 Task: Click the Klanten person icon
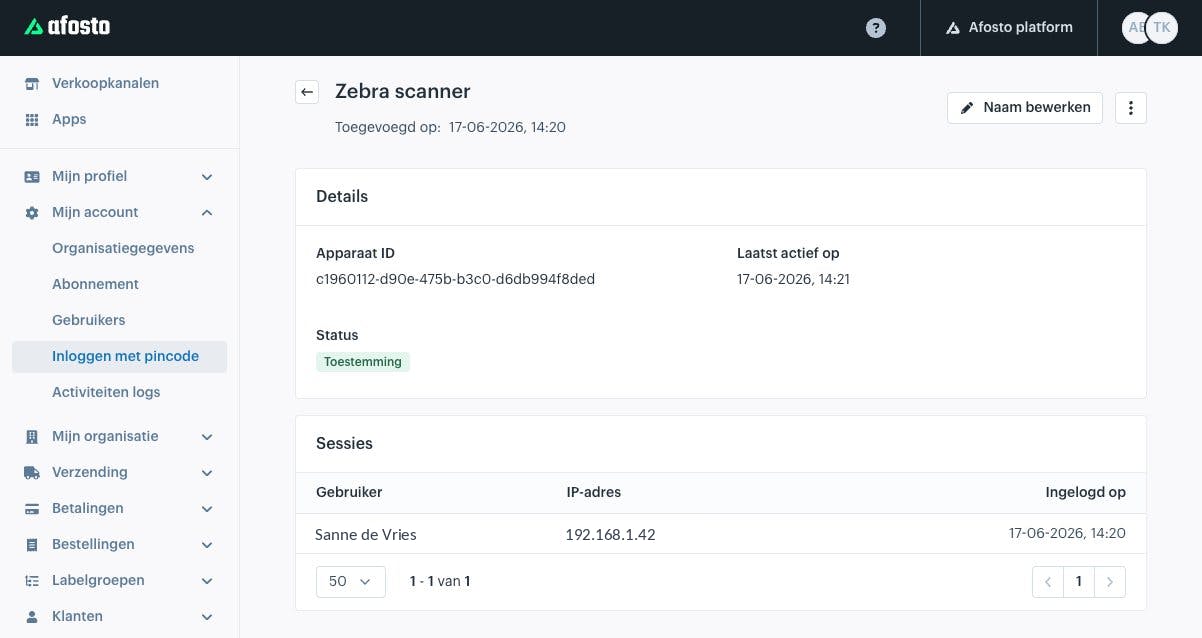click(x=32, y=616)
